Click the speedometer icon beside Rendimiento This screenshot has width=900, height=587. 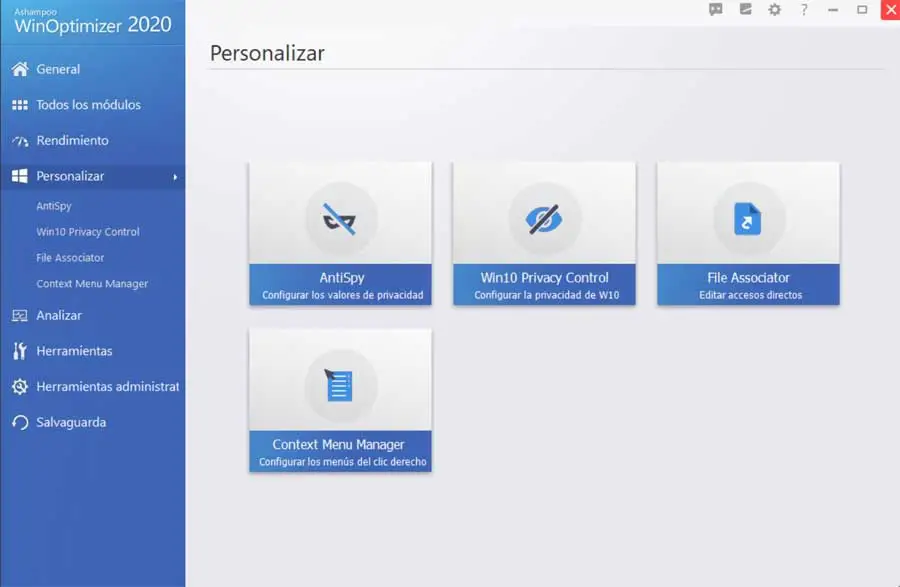[x=20, y=141]
